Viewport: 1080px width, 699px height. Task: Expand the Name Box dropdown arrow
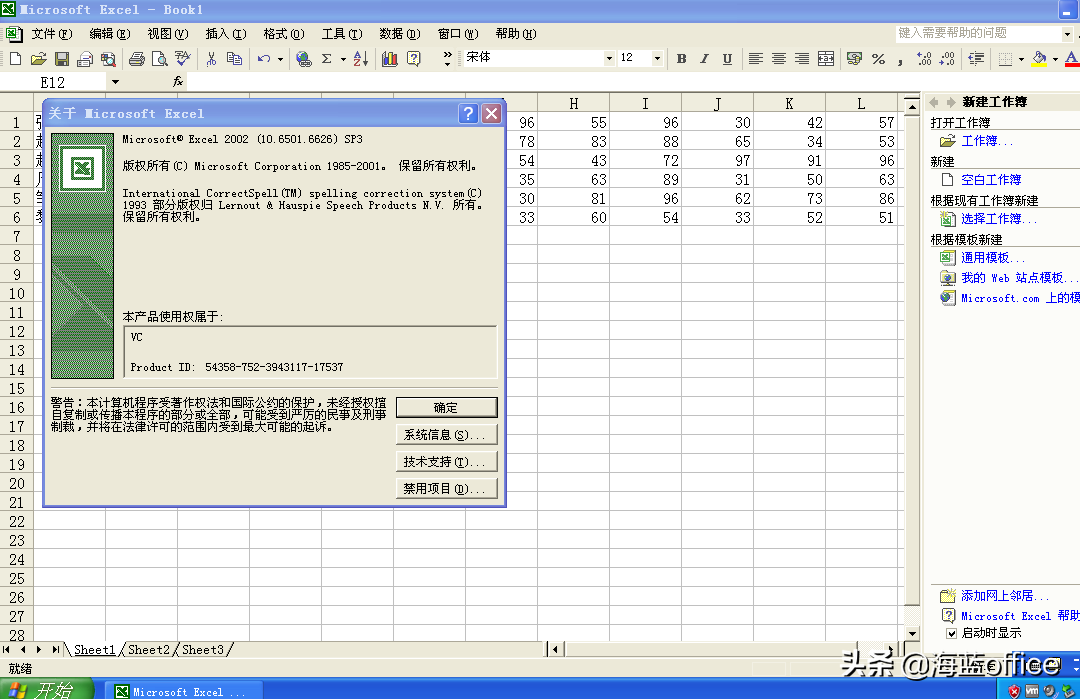(x=115, y=82)
